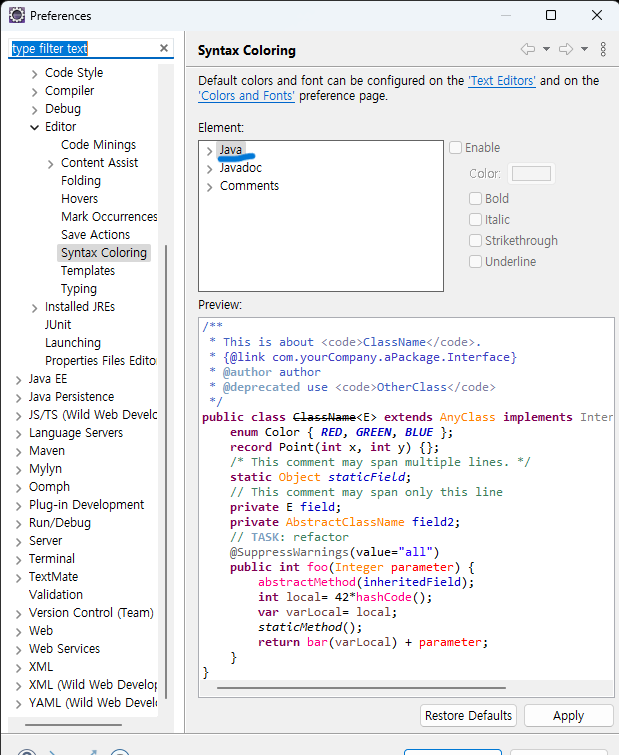The image size is (619, 755).
Task: Select Server in the preferences tree
Action: [x=45, y=540]
